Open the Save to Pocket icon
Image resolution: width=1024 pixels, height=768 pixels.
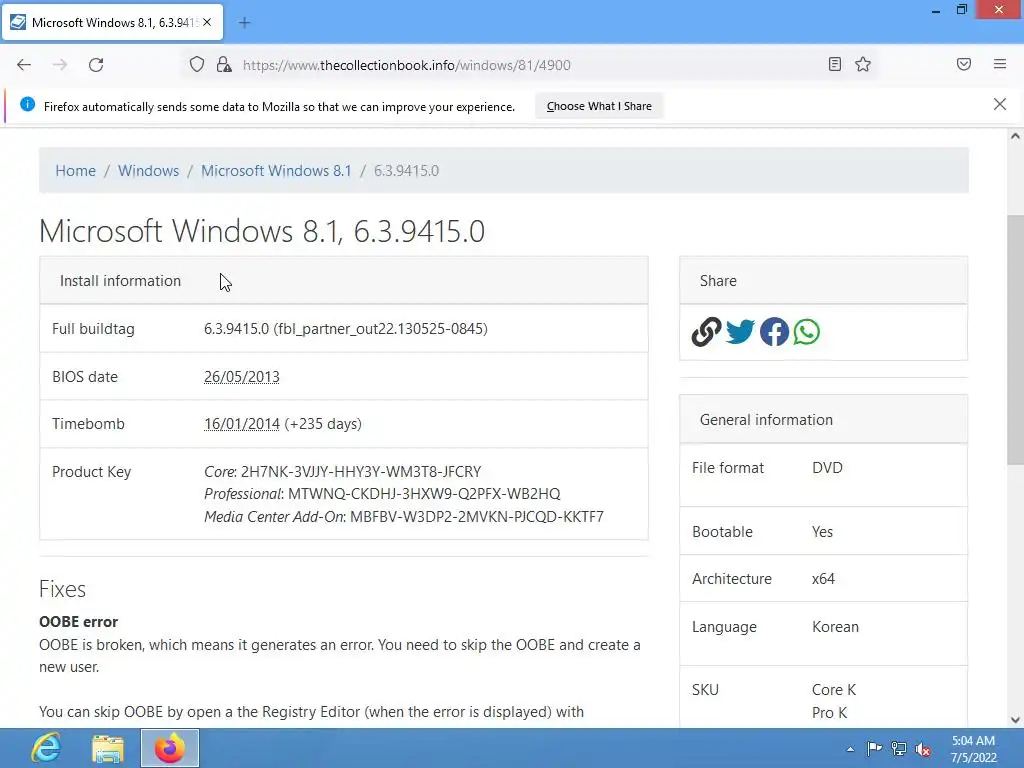click(x=964, y=64)
